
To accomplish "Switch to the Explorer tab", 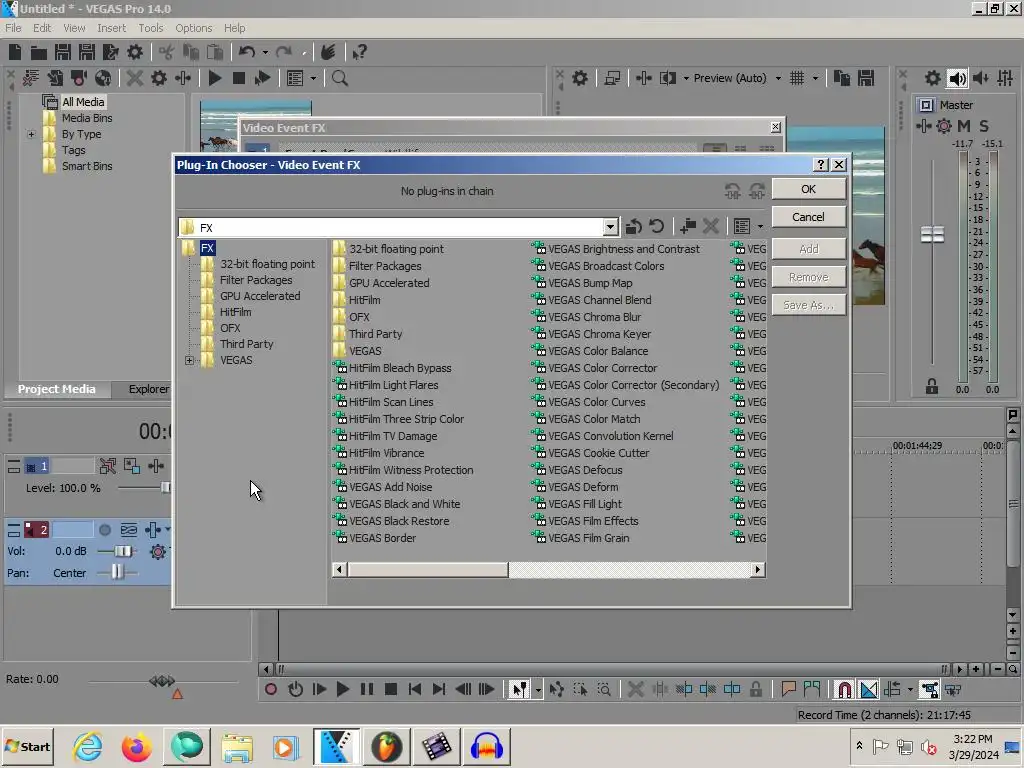I will [x=148, y=389].
